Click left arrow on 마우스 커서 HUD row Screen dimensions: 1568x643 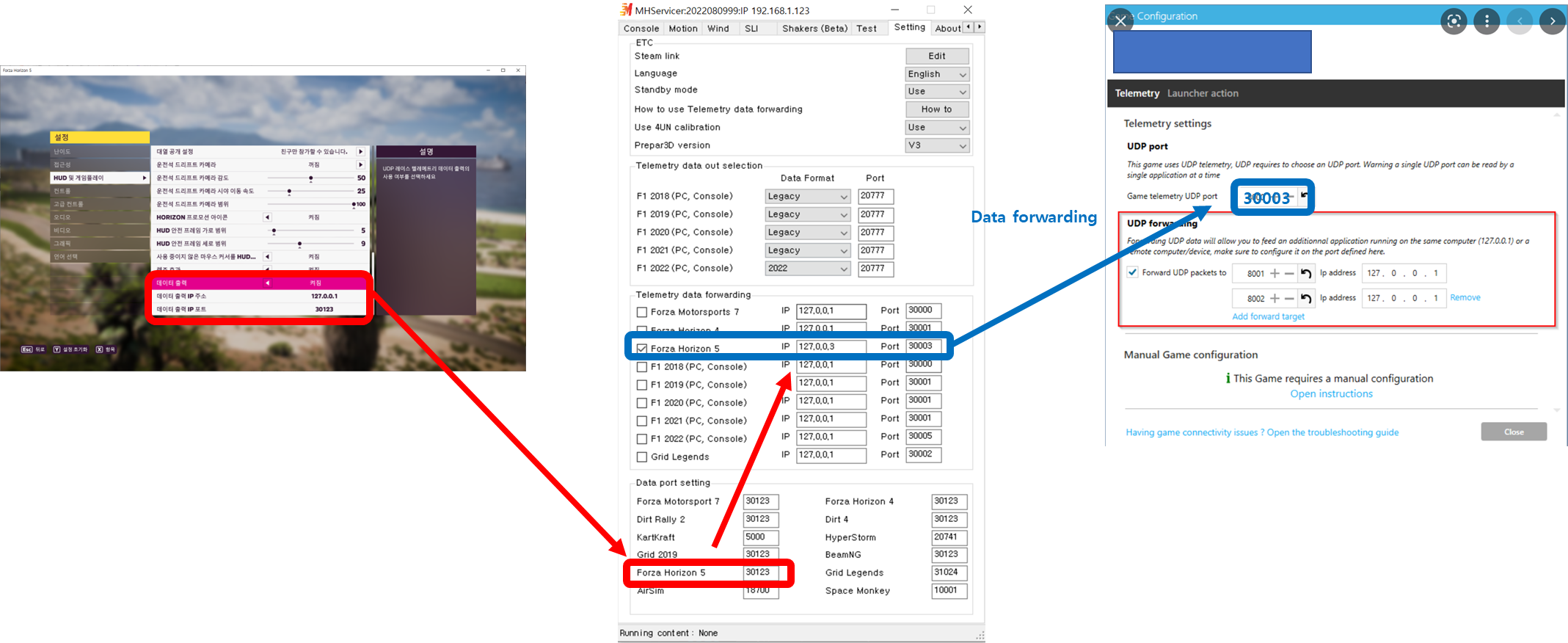click(x=267, y=257)
